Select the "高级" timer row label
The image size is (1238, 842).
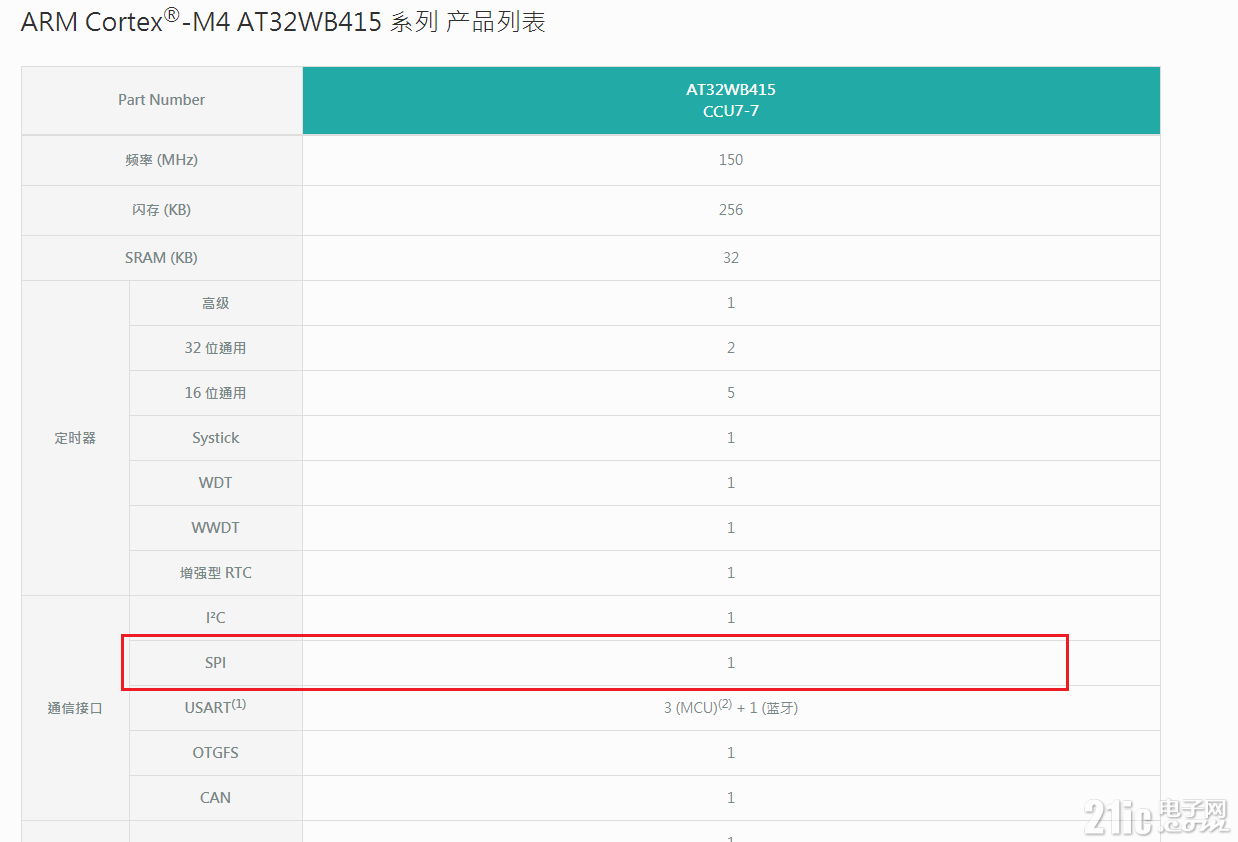(216, 303)
